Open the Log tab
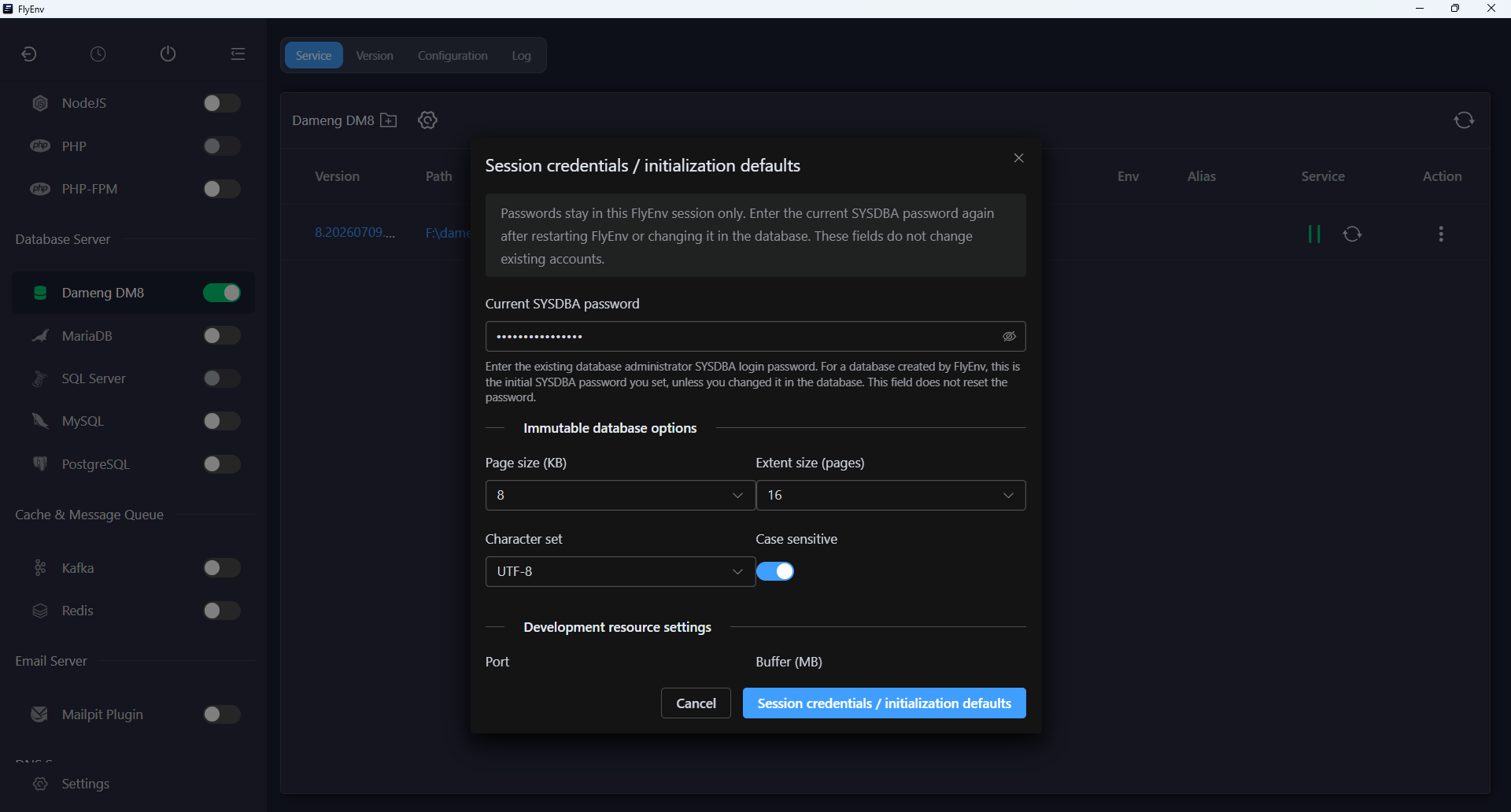The width and height of the screenshot is (1511, 812). pyautogui.click(x=521, y=55)
